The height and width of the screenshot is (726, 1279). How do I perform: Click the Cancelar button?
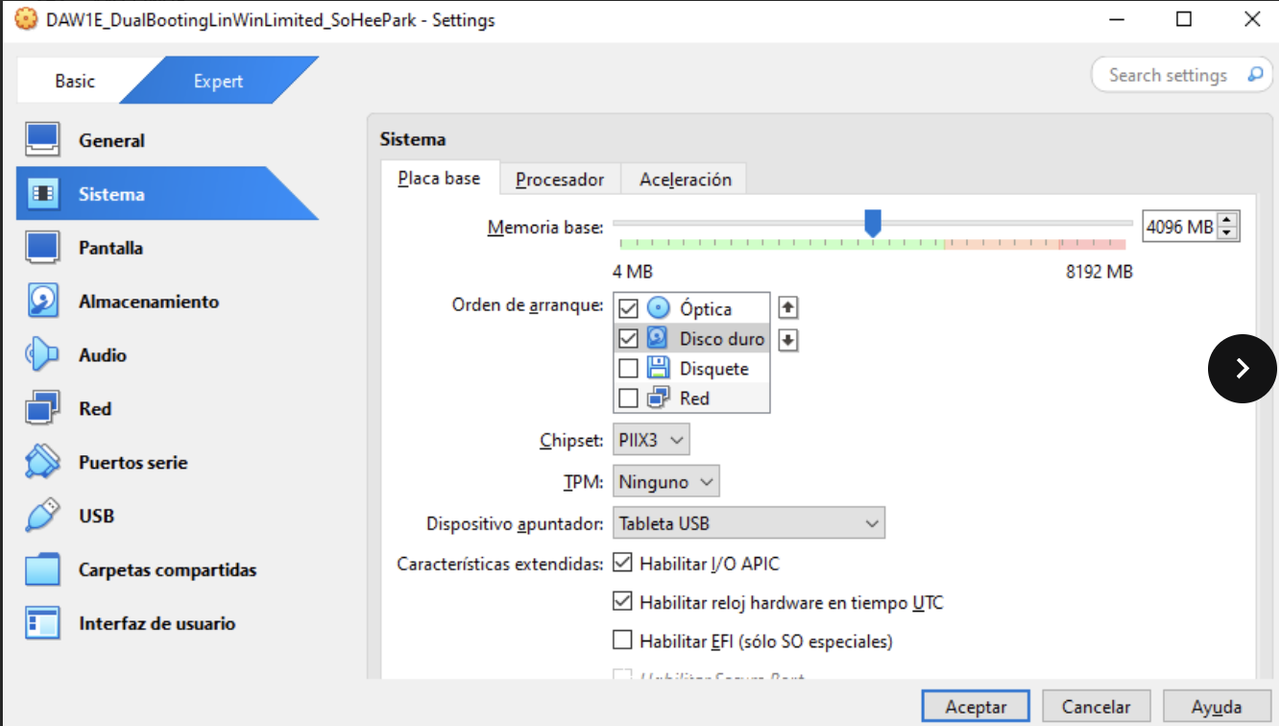pyautogui.click(x=1096, y=706)
